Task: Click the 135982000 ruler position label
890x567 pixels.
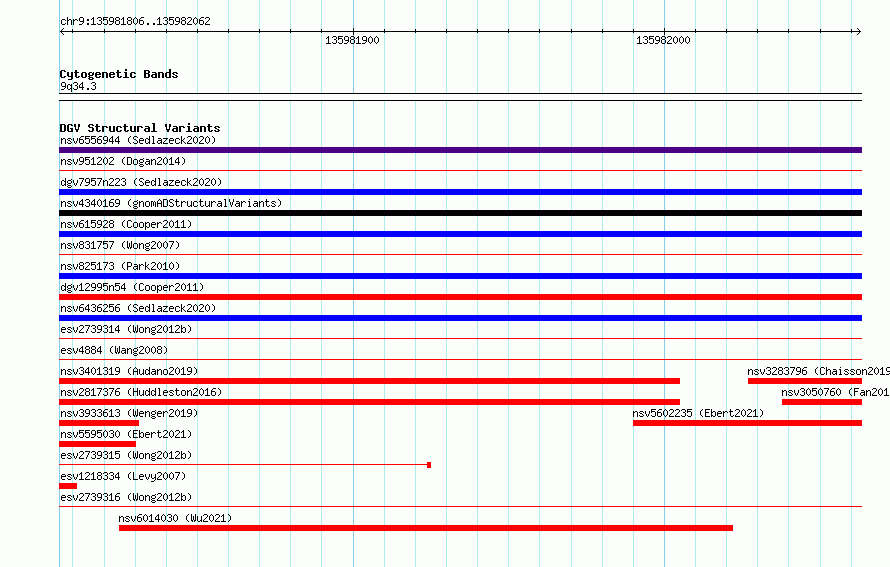Action: coord(663,40)
